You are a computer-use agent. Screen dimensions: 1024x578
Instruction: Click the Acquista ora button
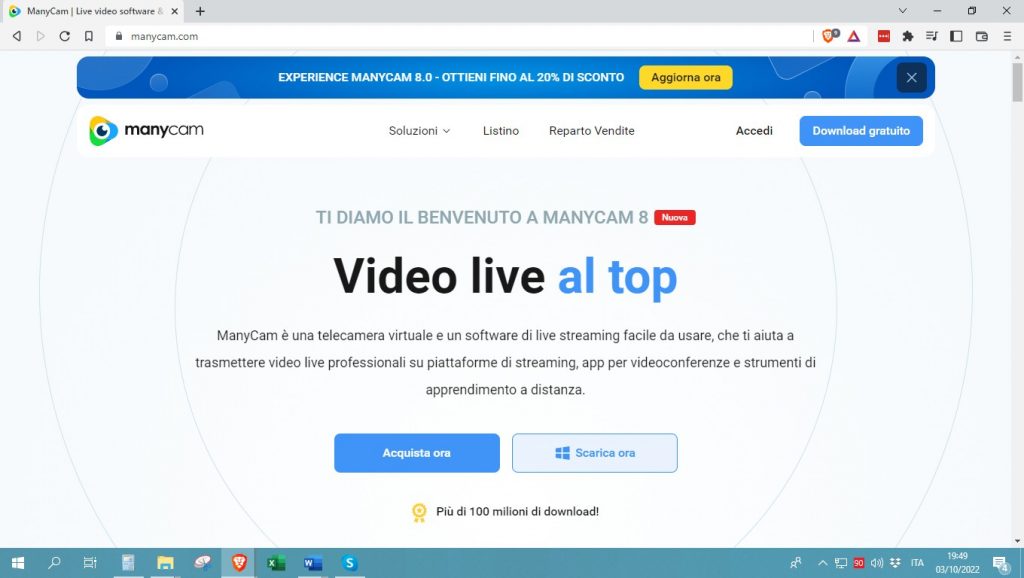[416, 453]
